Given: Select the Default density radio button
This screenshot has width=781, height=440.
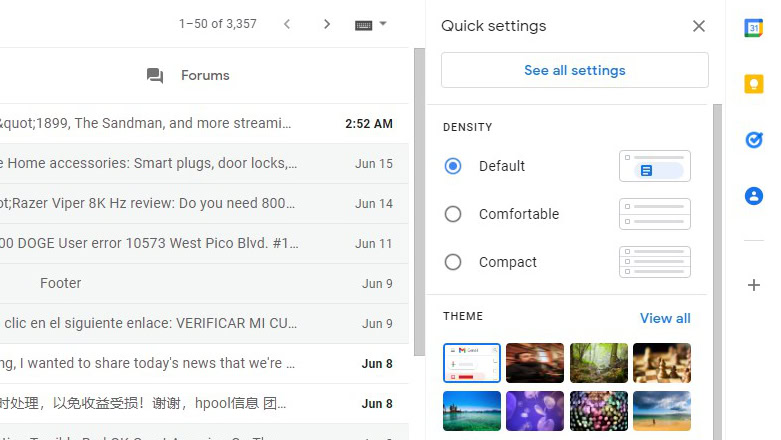Looking at the screenshot, I should point(453,166).
